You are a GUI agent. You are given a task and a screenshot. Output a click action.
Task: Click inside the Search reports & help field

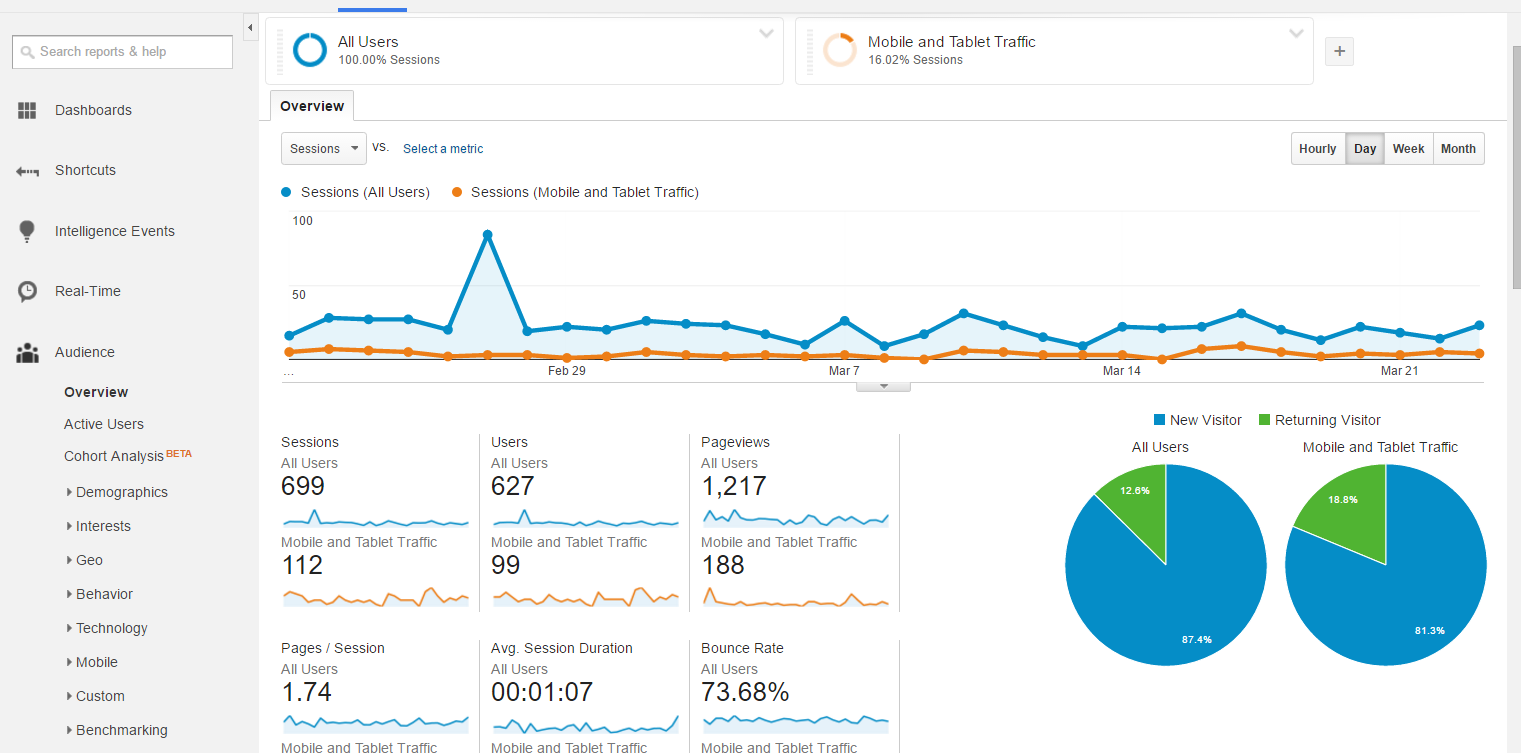(122, 51)
